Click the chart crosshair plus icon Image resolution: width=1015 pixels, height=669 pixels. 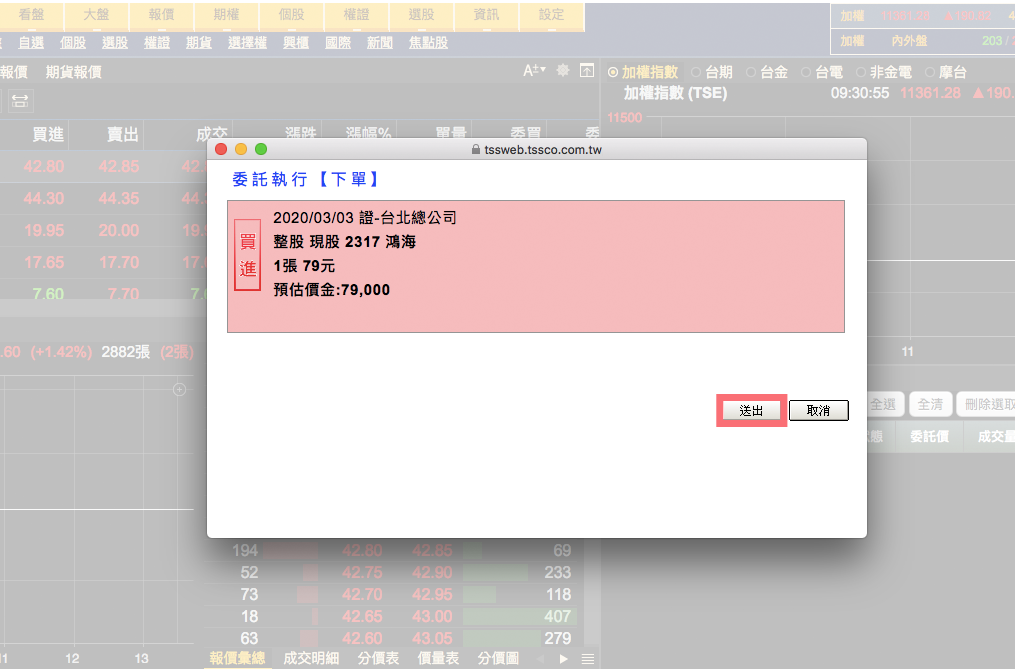[x=179, y=389]
